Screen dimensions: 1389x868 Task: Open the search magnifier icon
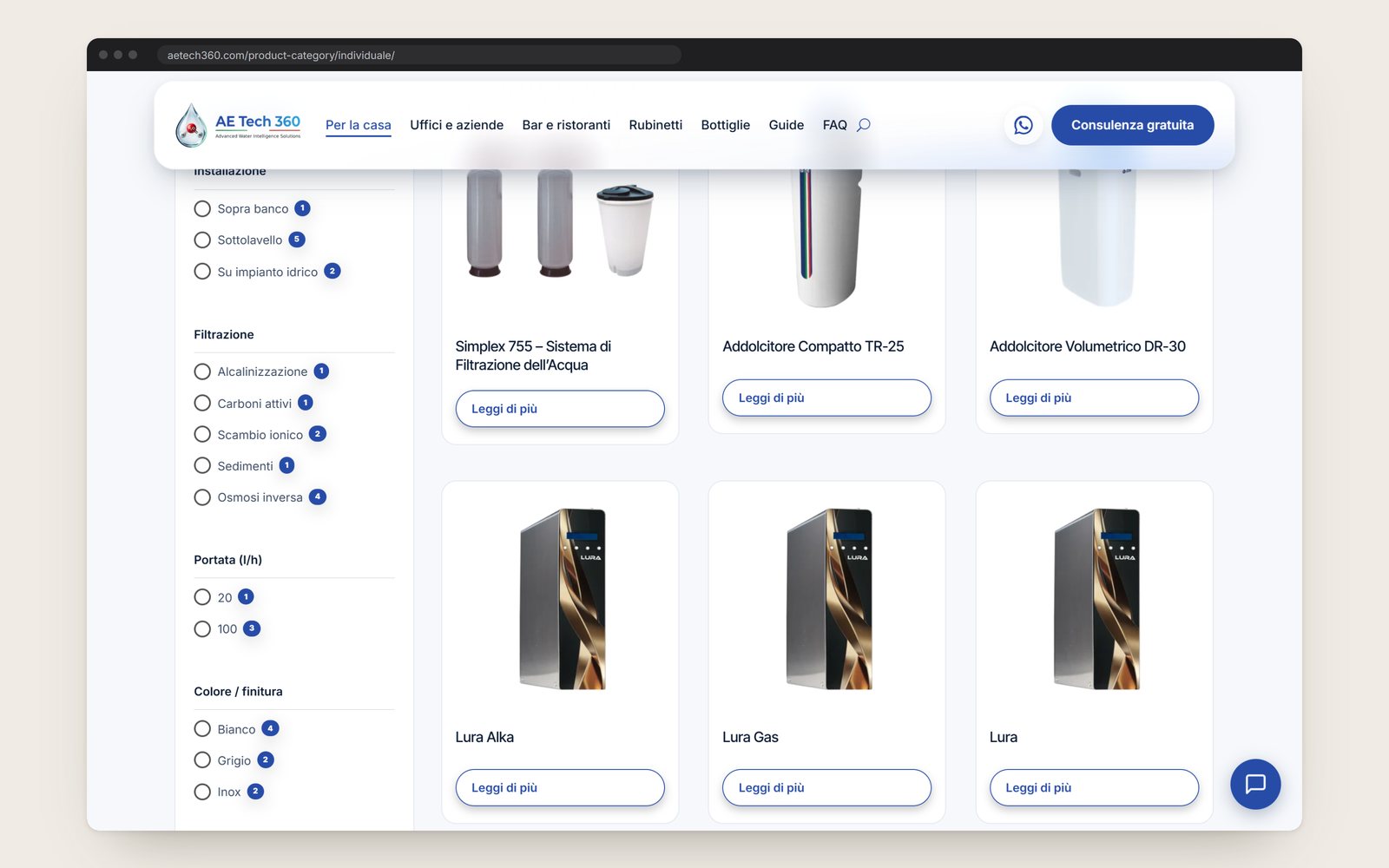click(x=864, y=125)
